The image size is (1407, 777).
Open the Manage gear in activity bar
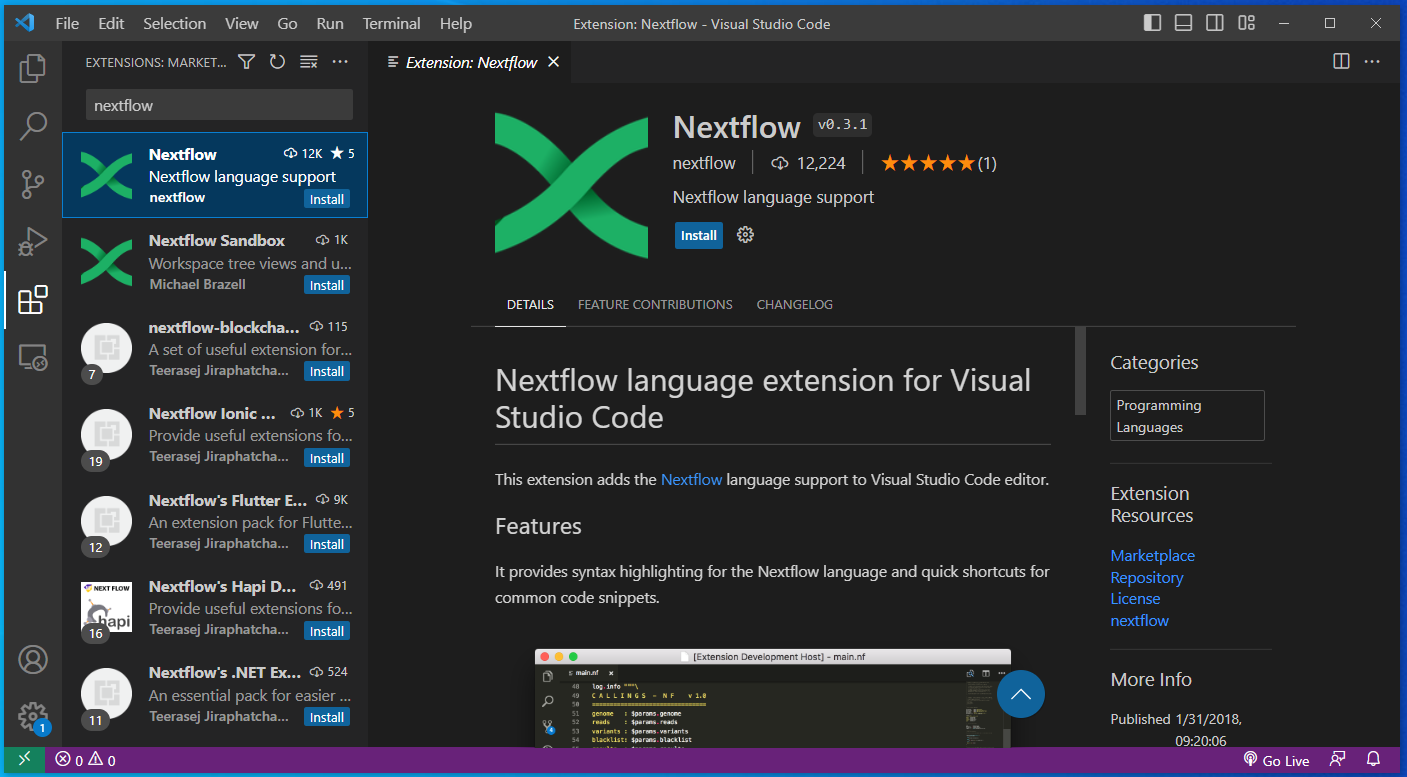click(33, 716)
